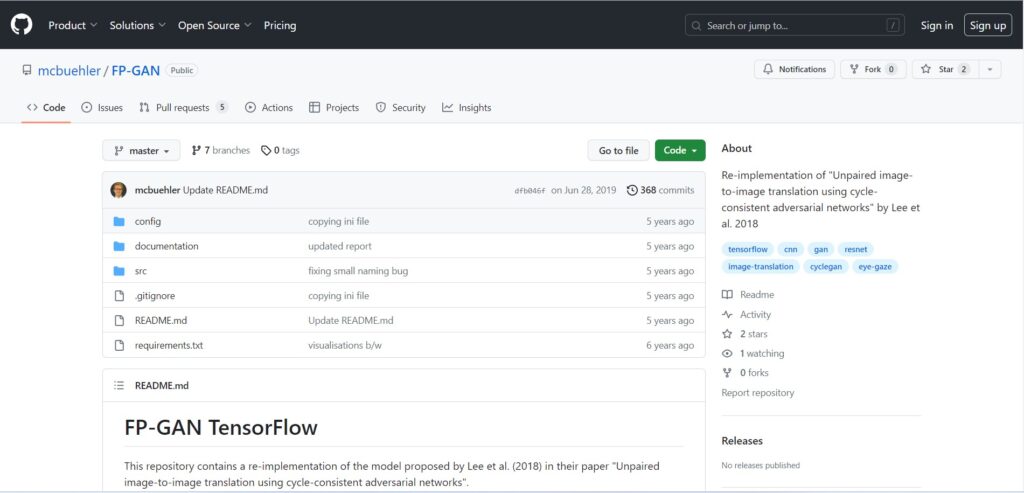The width and height of the screenshot is (1024, 493).
Task: Click the requirements.txt file icon
Action: (x=119, y=345)
